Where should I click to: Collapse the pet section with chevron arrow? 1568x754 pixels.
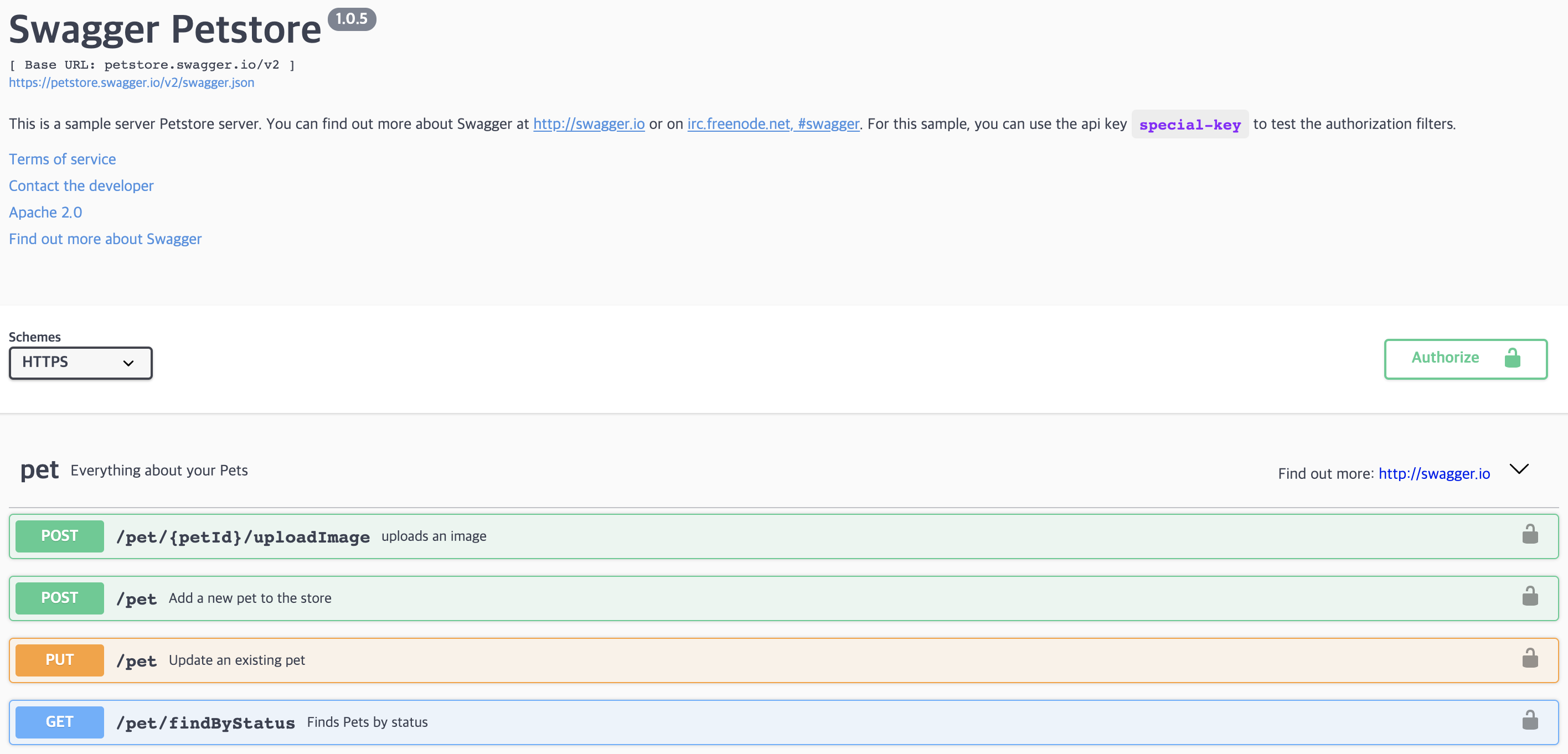click(x=1519, y=469)
